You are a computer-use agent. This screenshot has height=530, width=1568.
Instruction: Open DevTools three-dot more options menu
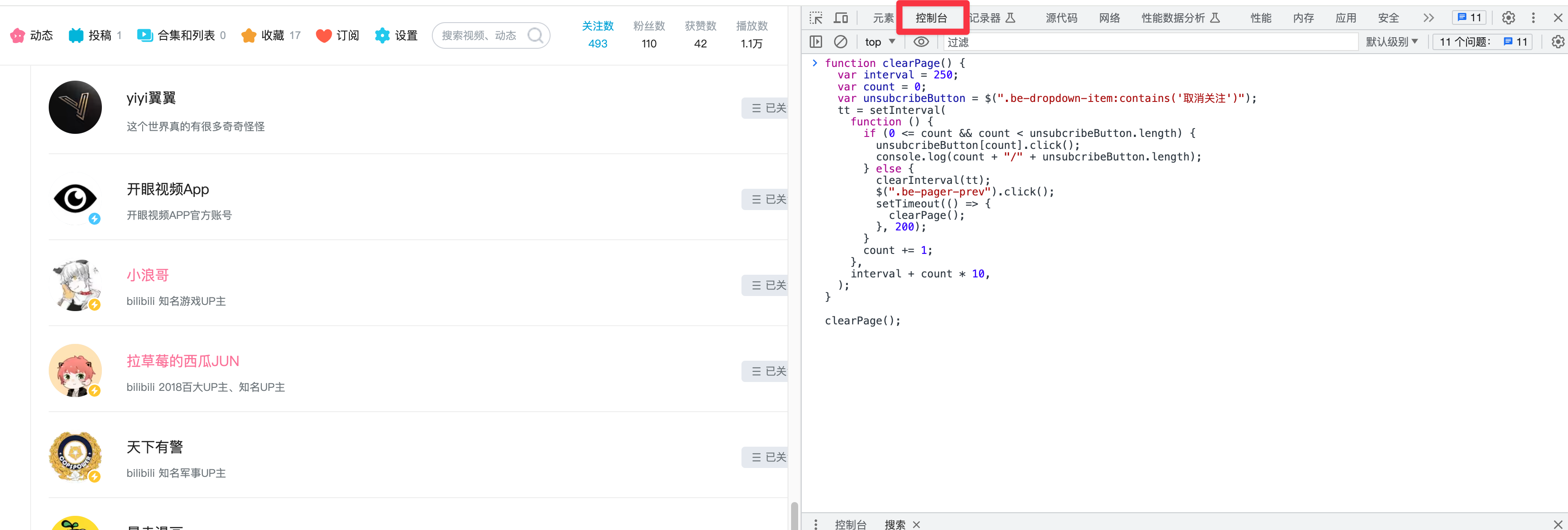[x=1533, y=18]
